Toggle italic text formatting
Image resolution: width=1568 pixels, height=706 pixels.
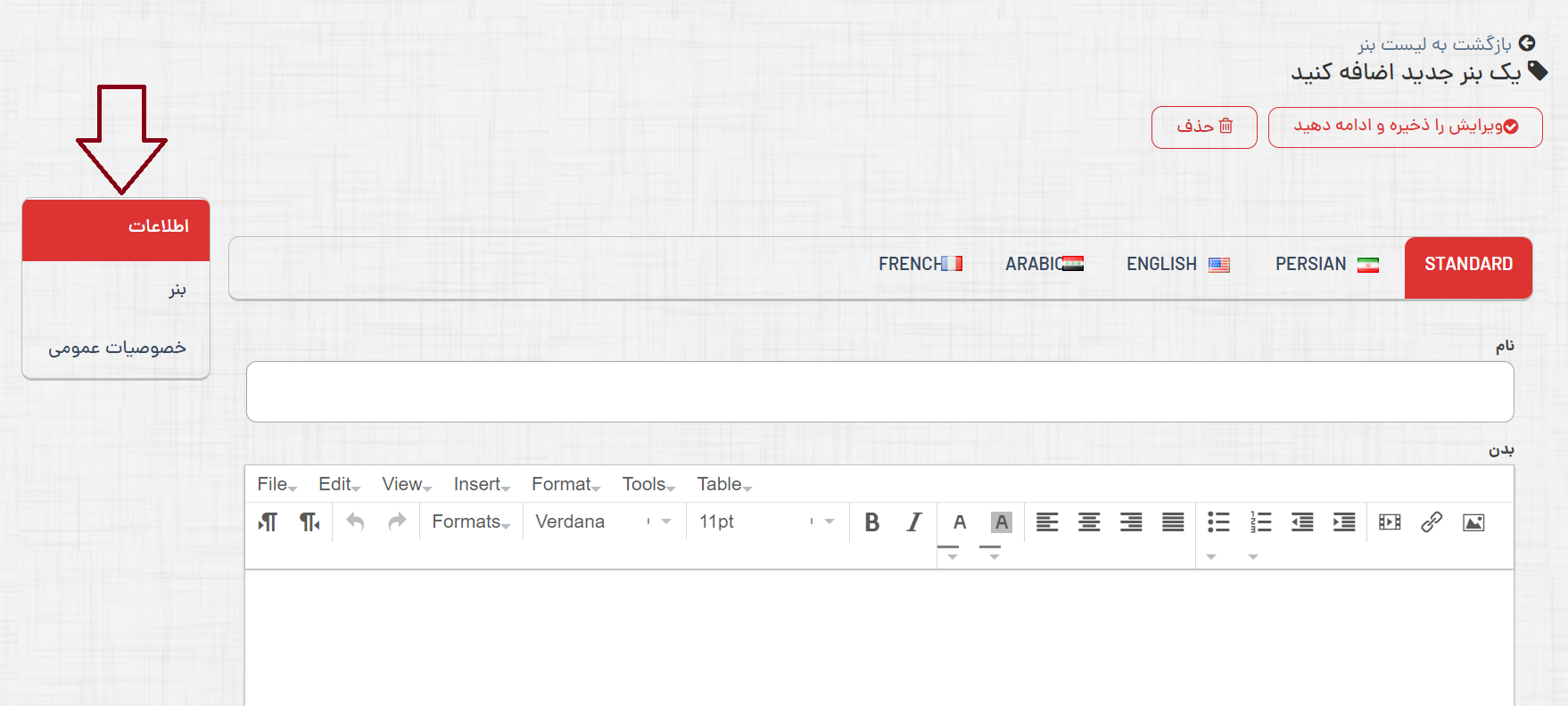(x=914, y=522)
